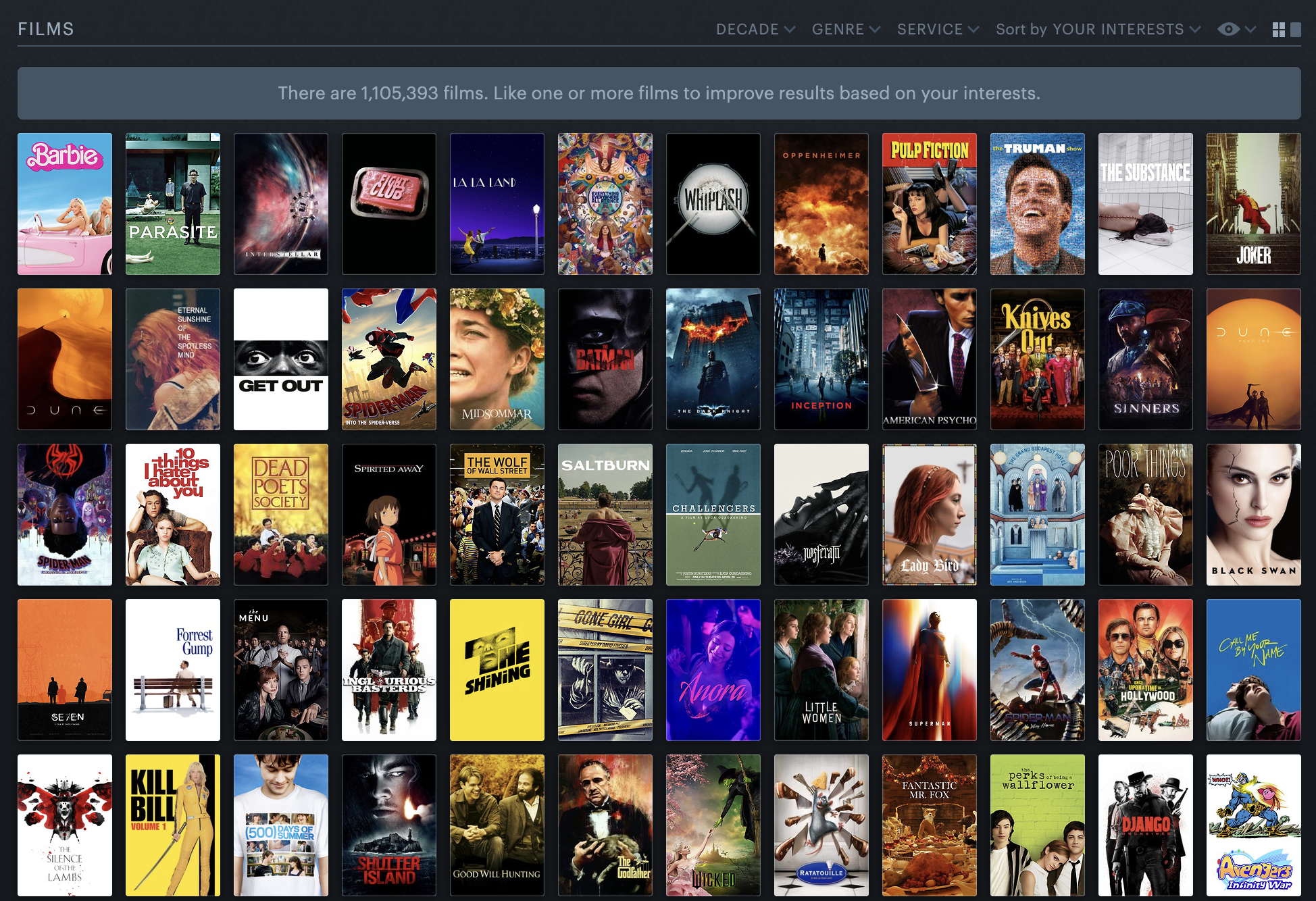Select The Truman Show poster

tap(1038, 204)
